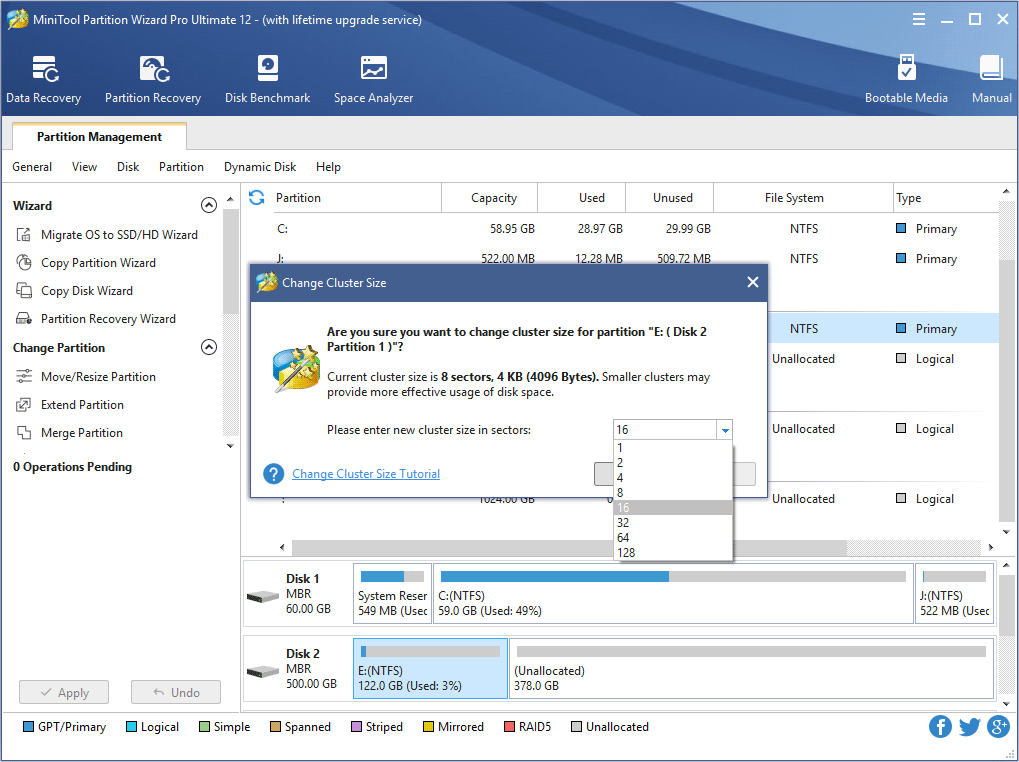
Task: Select 1 sector from cluster list
Action: click(x=673, y=448)
